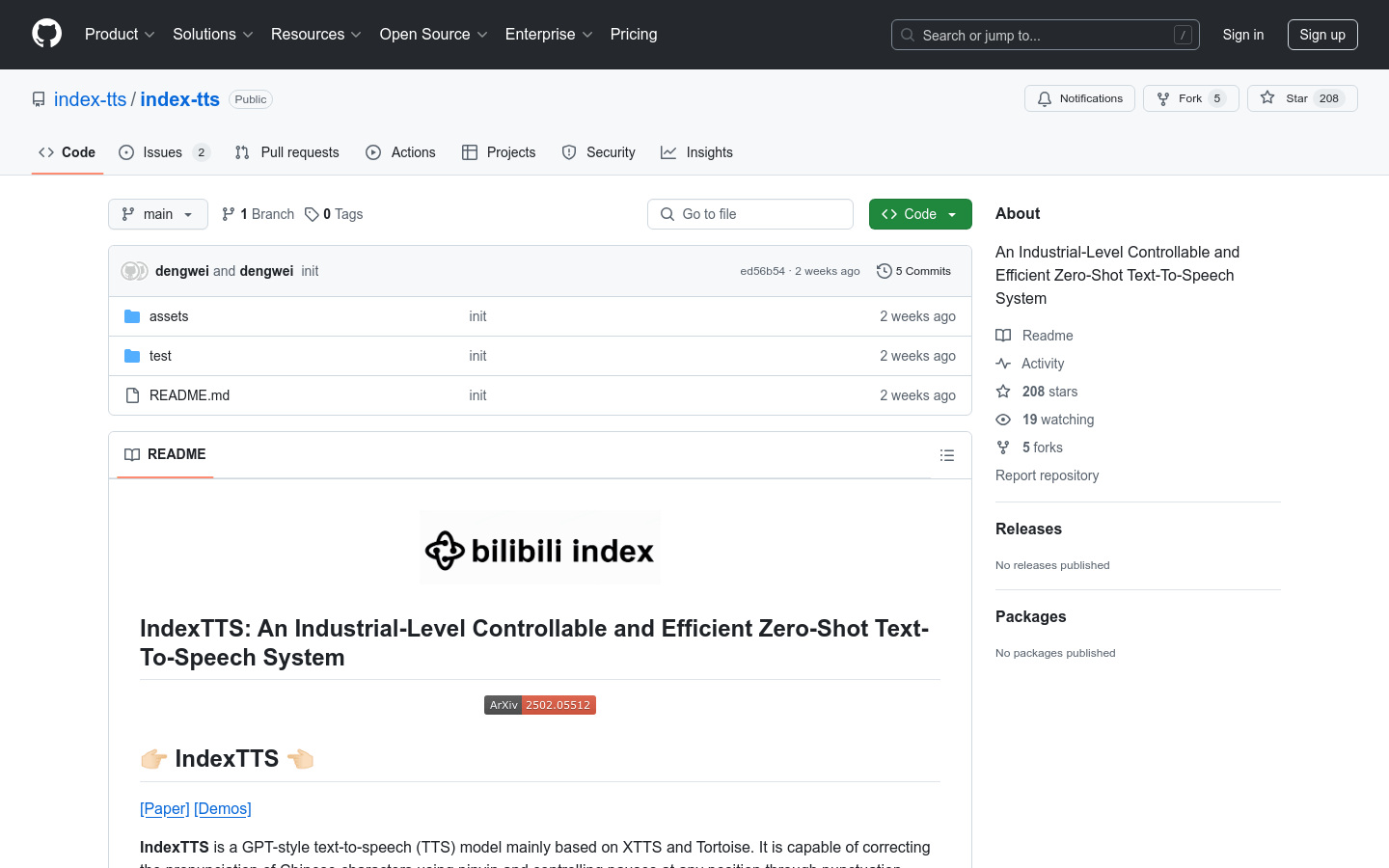Screen dimensions: 1389x868
Task: View the 1 Branch link
Action: point(258,214)
